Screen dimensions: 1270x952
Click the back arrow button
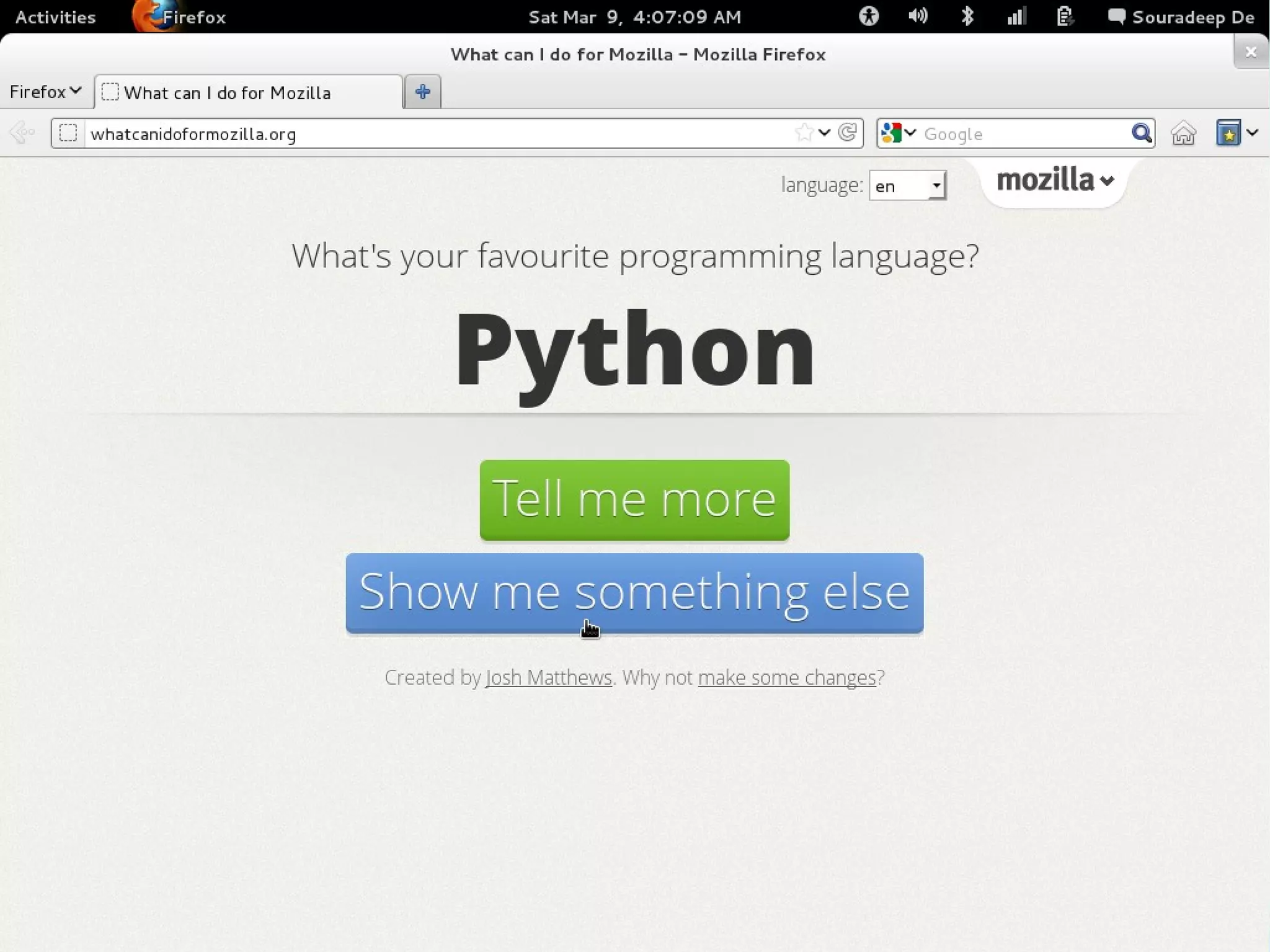(x=22, y=133)
